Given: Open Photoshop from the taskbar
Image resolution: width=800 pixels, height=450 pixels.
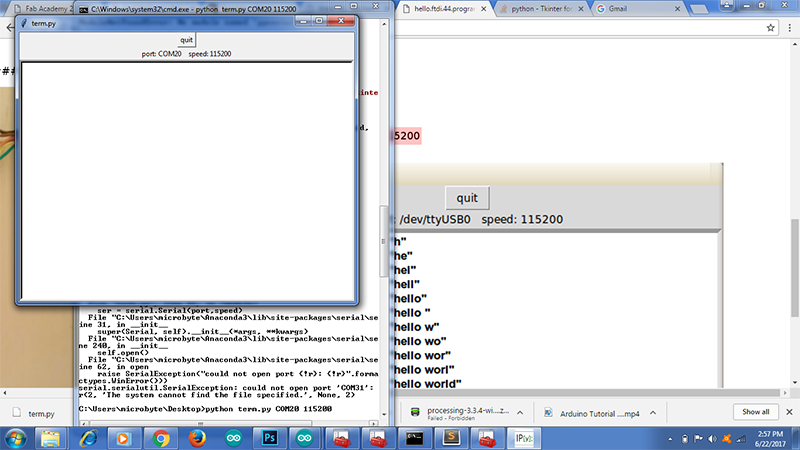Looking at the screenshot, I should [269, 438].
